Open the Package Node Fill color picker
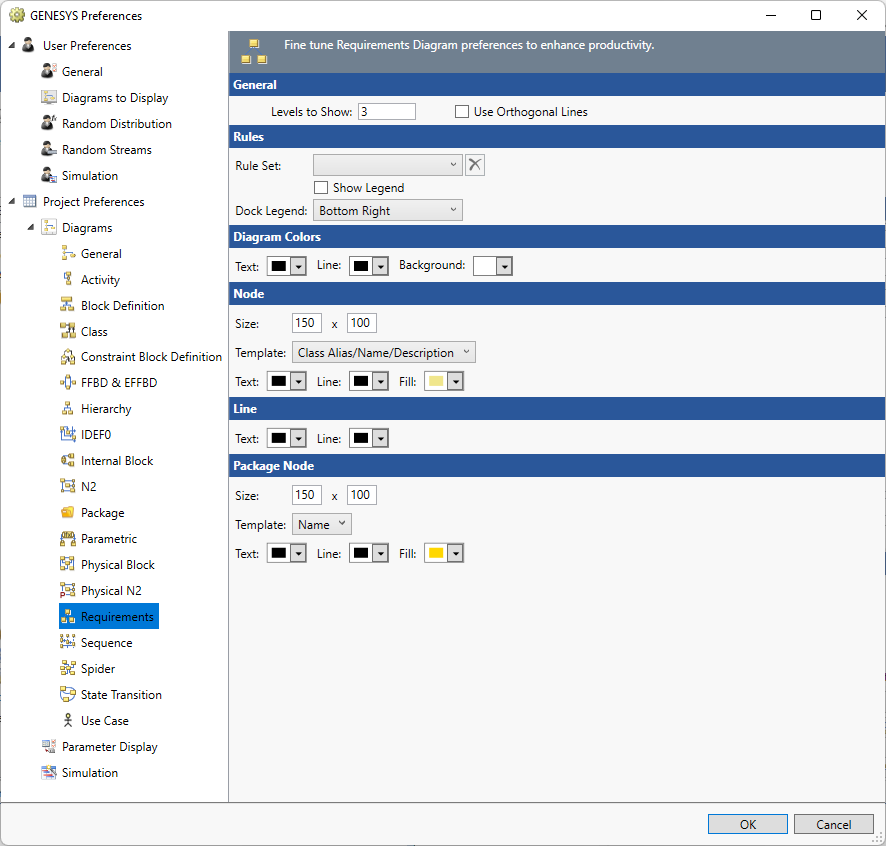 (x=445, y=554)
